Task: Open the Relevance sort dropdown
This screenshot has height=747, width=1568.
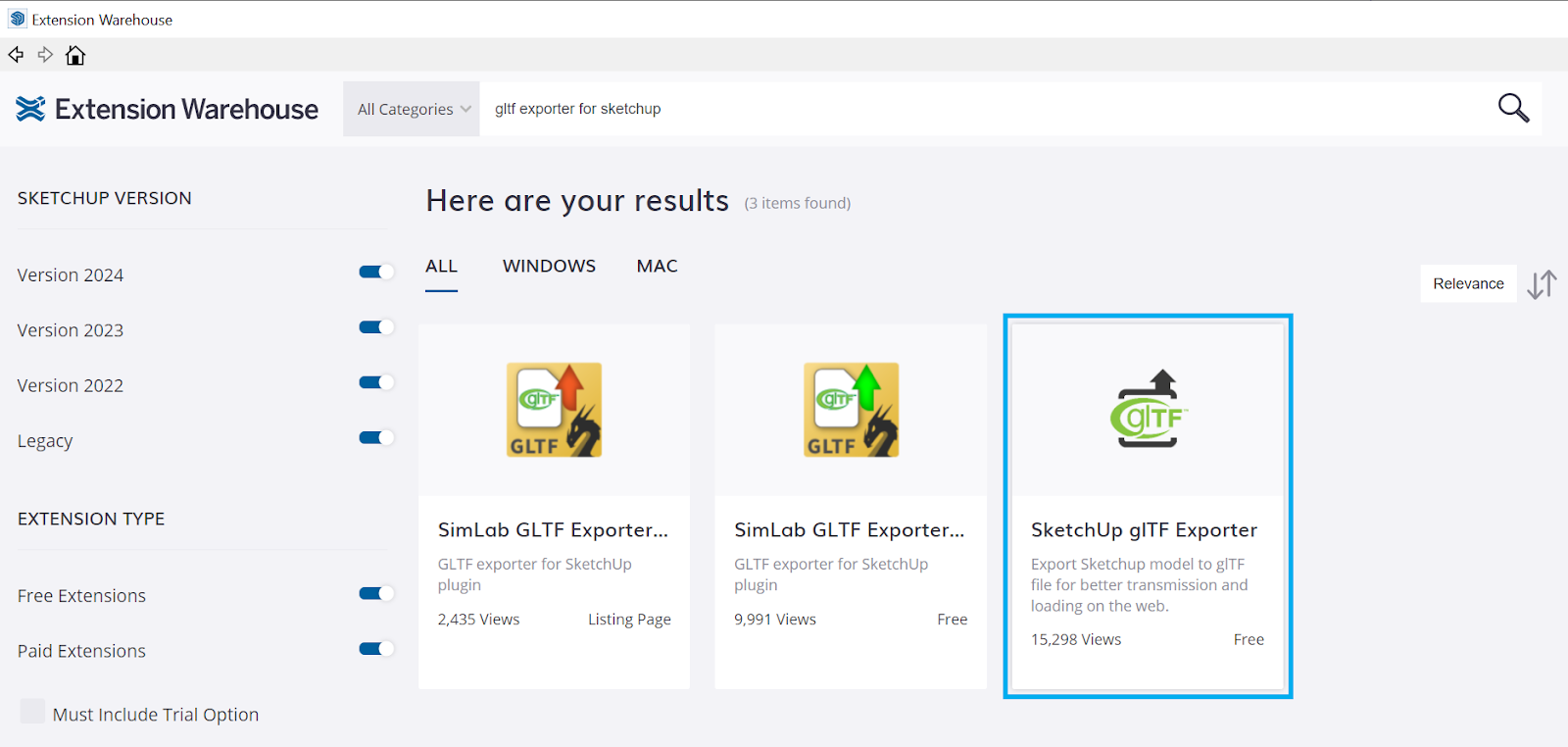Action: [1467, 283]
